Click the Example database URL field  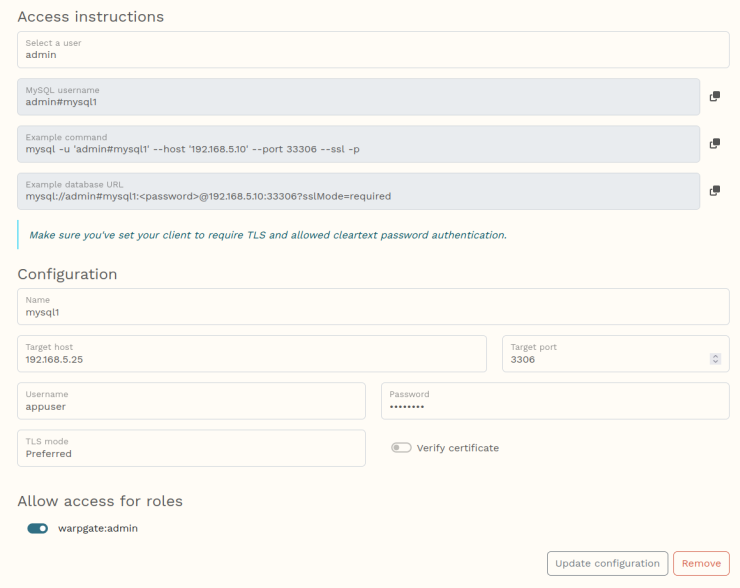point(358,191)
